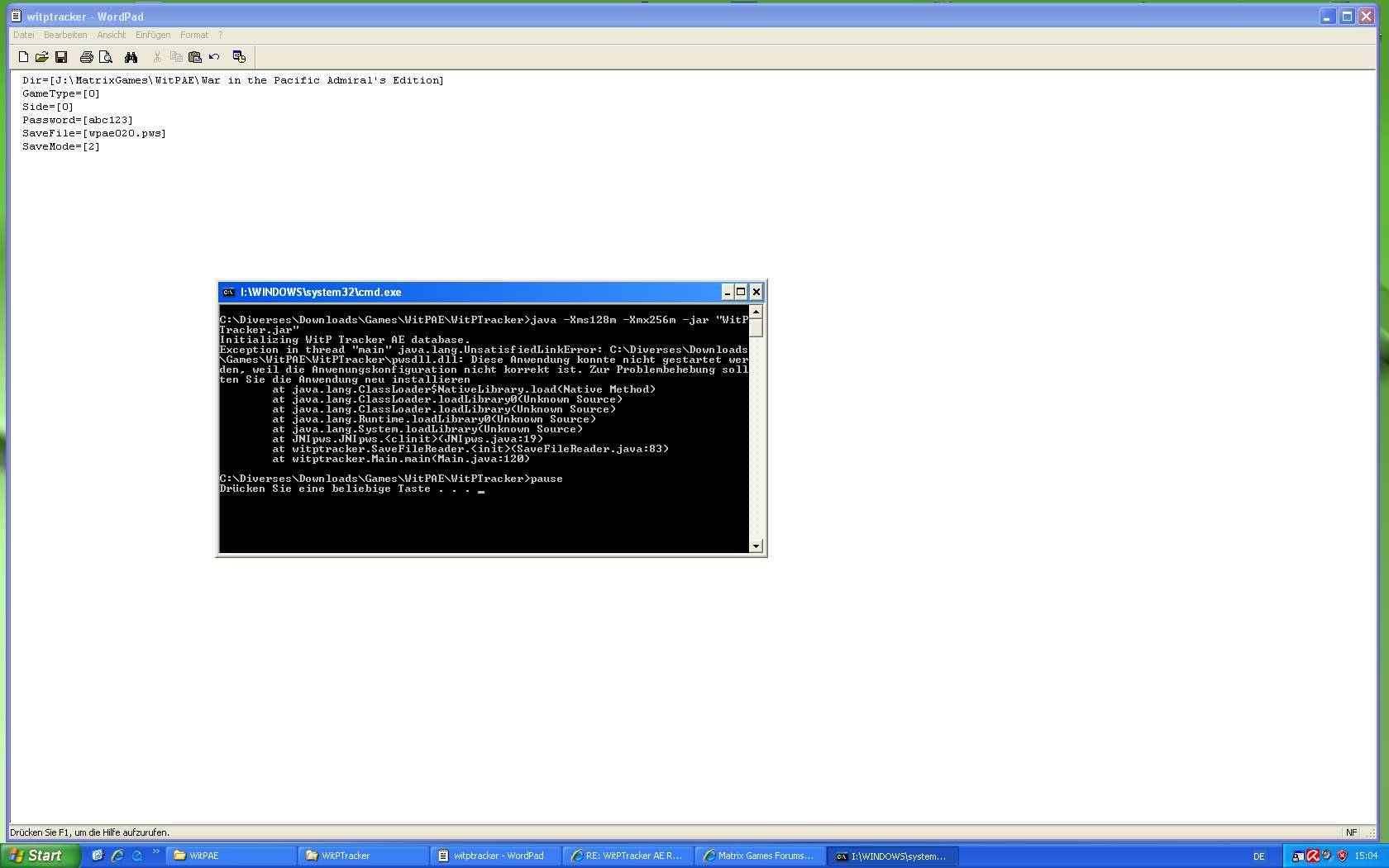Click the red antivirus tray icon

1313,856
